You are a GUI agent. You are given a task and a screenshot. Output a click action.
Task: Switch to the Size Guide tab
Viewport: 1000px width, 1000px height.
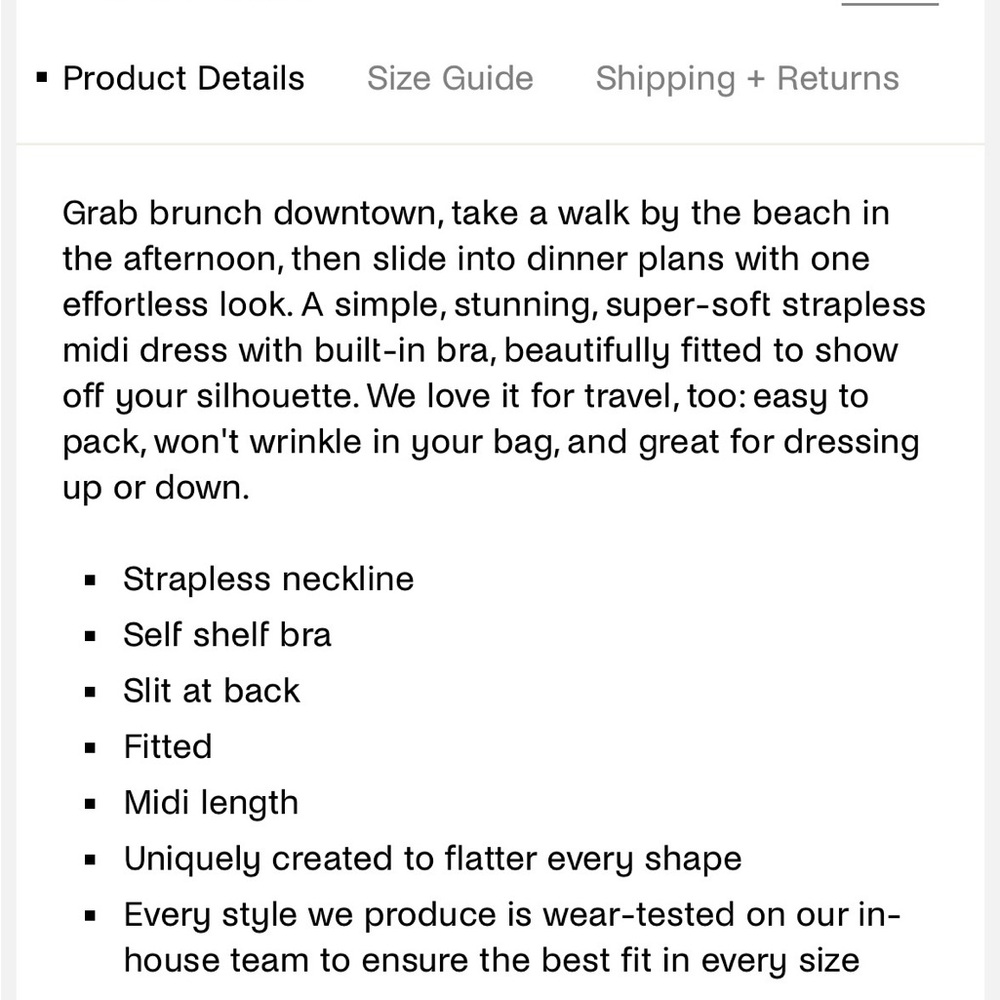(x=450, y=78)
